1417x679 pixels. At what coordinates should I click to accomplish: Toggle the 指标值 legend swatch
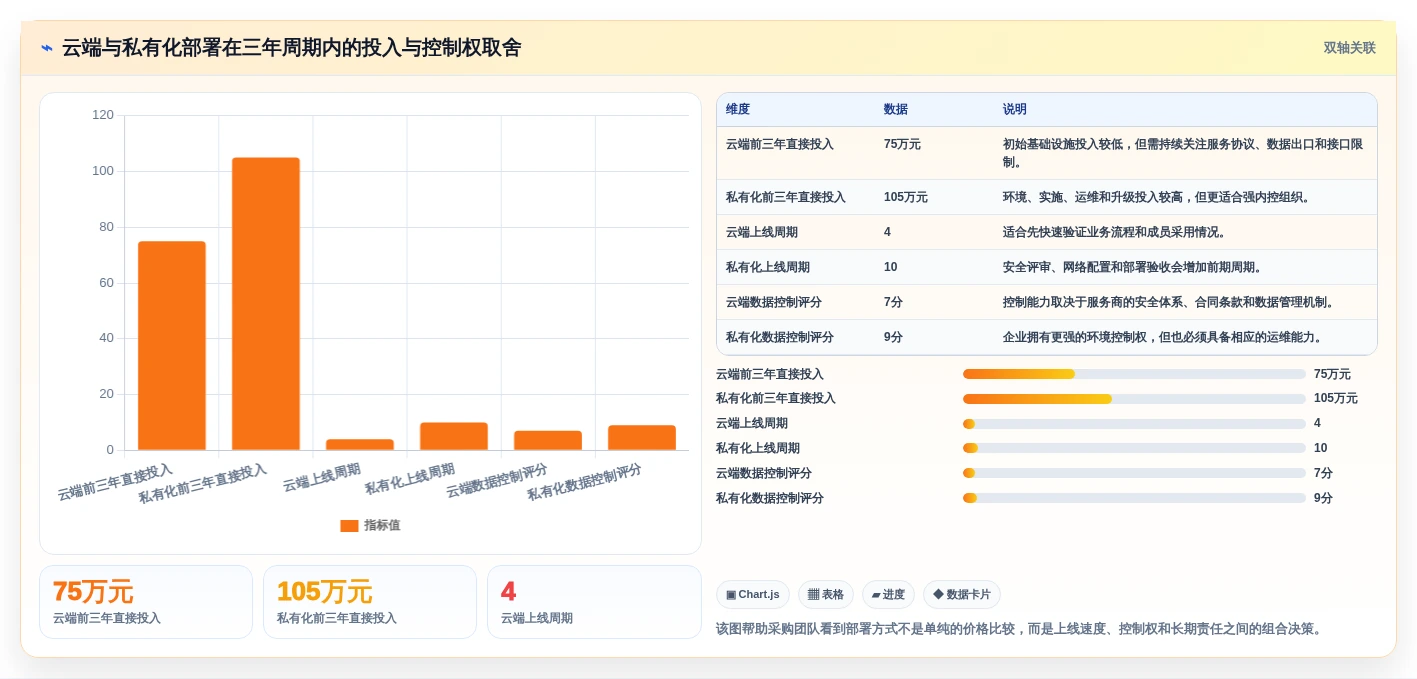coord(349,526)
